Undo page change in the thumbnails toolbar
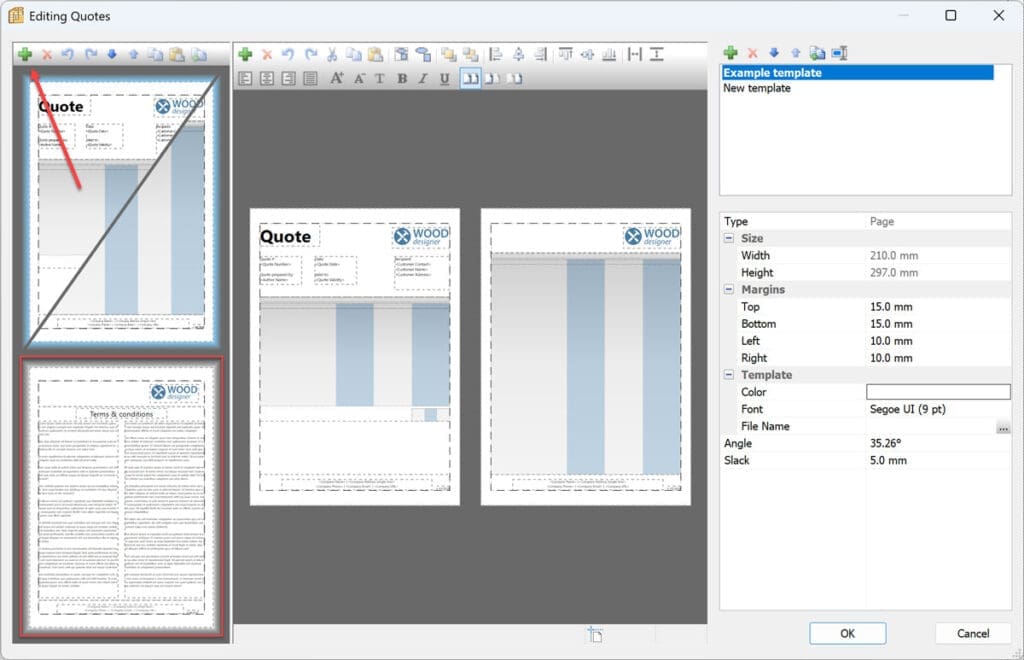This screenshot has height=660, width=1024. (x=68, y=55)
